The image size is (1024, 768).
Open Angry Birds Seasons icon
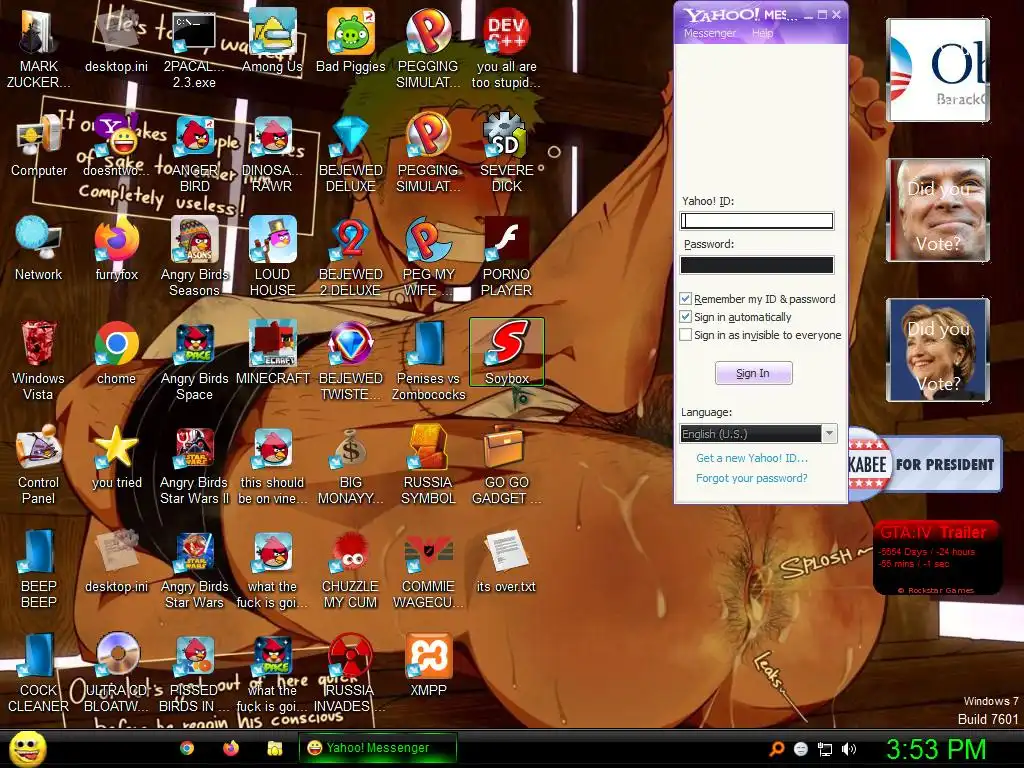195,257
